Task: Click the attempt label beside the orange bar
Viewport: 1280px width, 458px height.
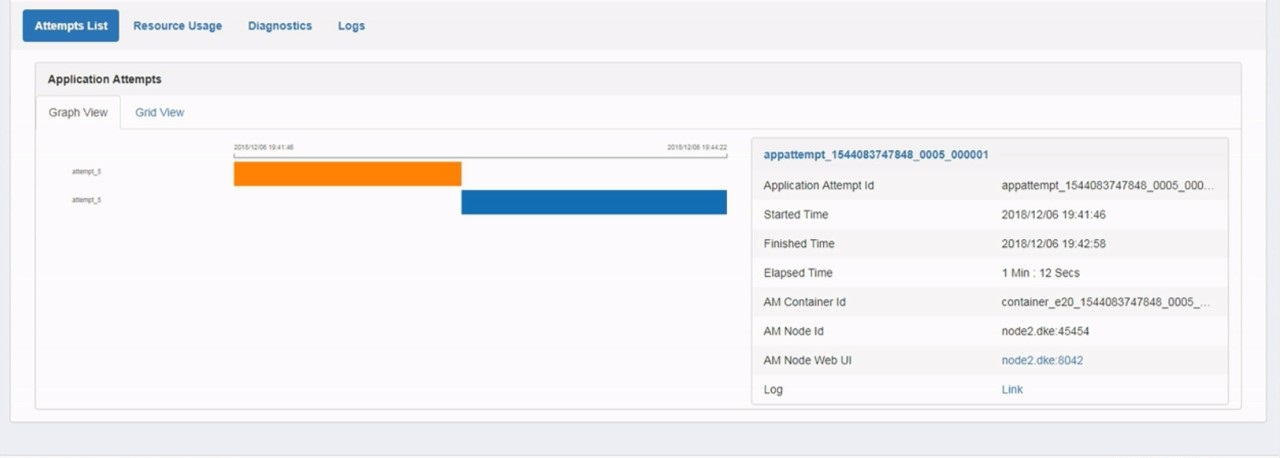Action: pos(86,172)
